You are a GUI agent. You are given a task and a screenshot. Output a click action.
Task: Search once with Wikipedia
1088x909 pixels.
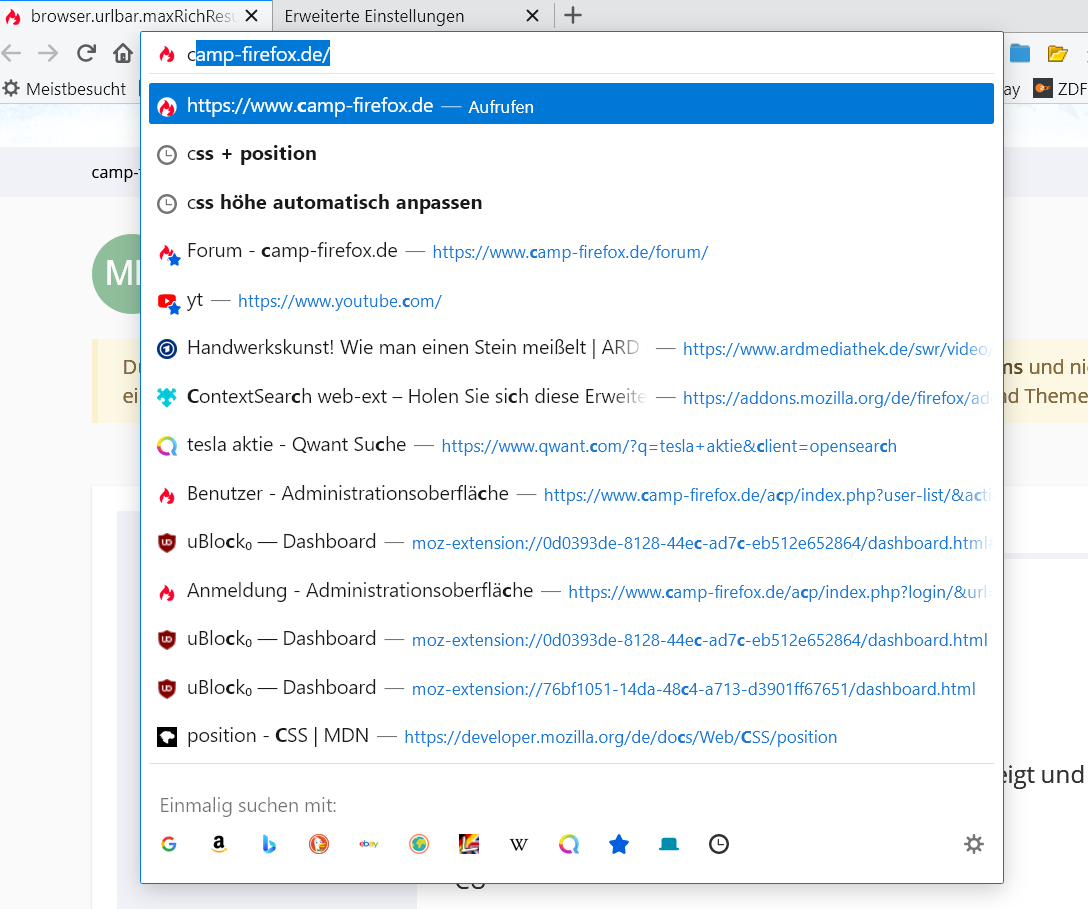(x=519, y=845)
